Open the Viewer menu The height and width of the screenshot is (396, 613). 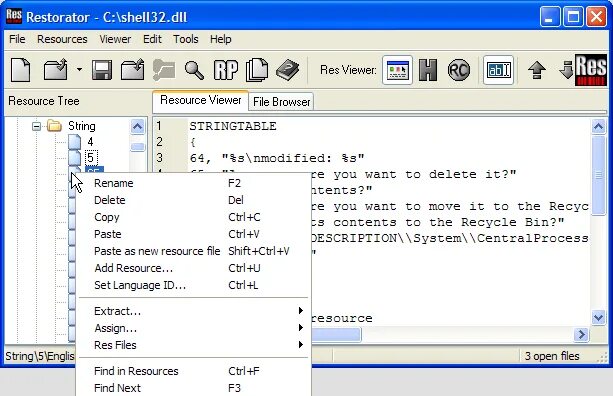click(115, 39)
